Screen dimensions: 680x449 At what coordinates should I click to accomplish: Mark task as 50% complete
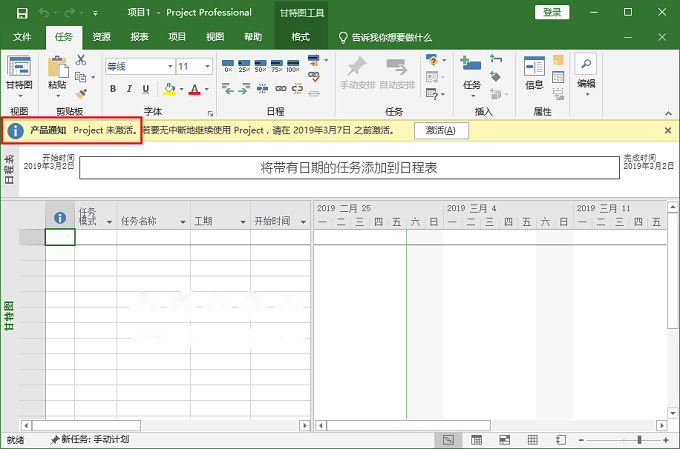coord(260,66)
